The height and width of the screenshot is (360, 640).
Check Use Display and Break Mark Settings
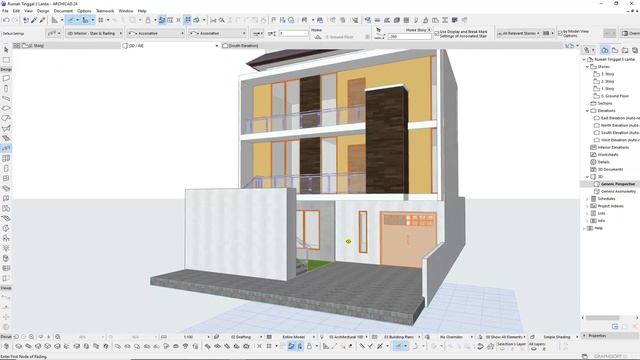tap(437, 33)
